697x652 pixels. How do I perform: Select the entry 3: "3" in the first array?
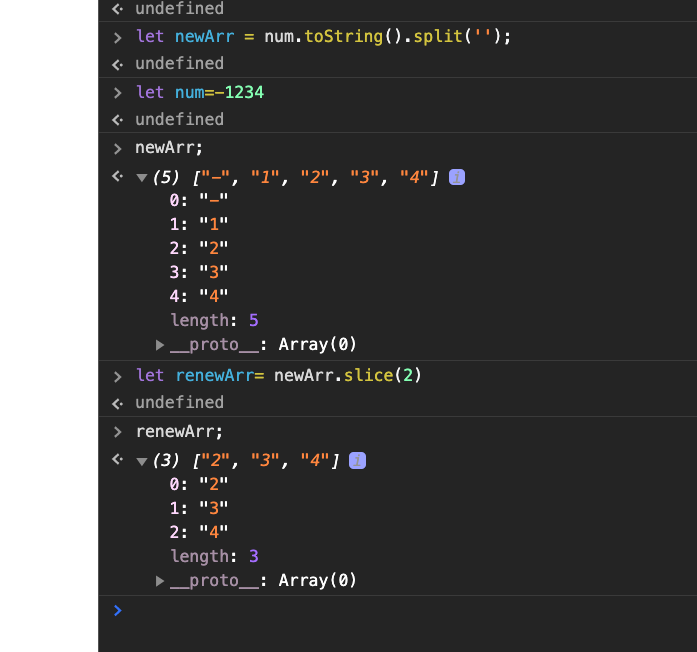(x=199, y=272)
